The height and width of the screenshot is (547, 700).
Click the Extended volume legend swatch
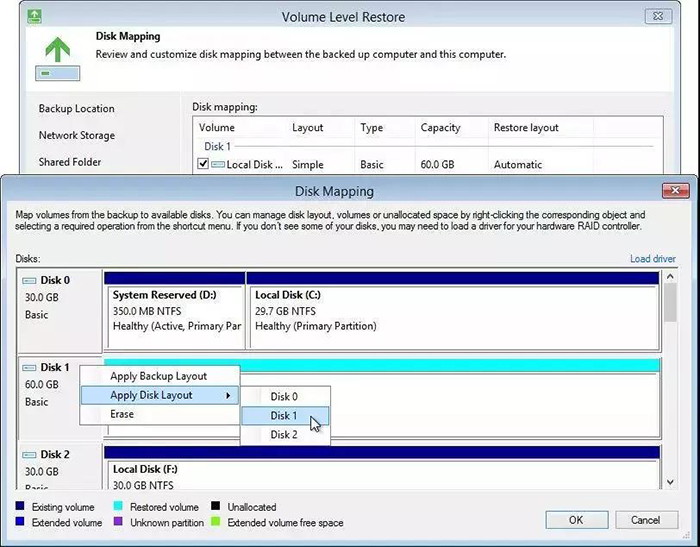tap(20, 522)
